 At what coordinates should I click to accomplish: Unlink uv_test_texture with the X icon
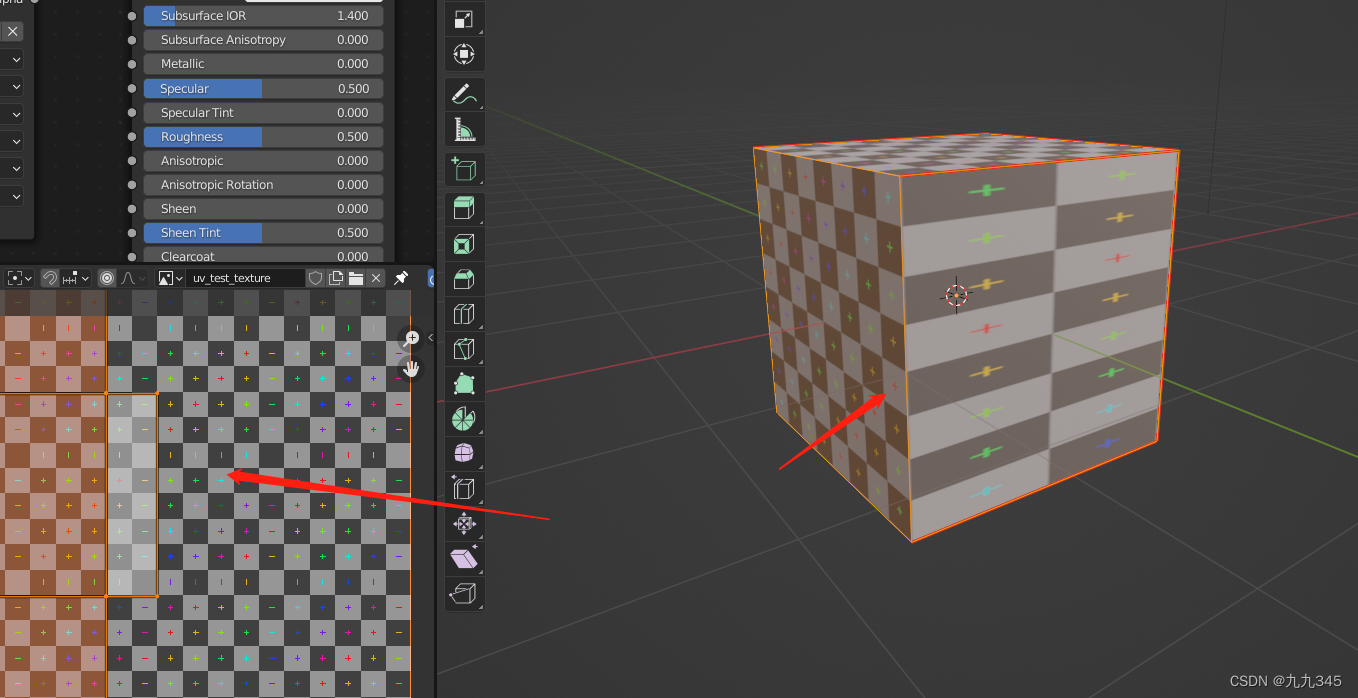376,278
